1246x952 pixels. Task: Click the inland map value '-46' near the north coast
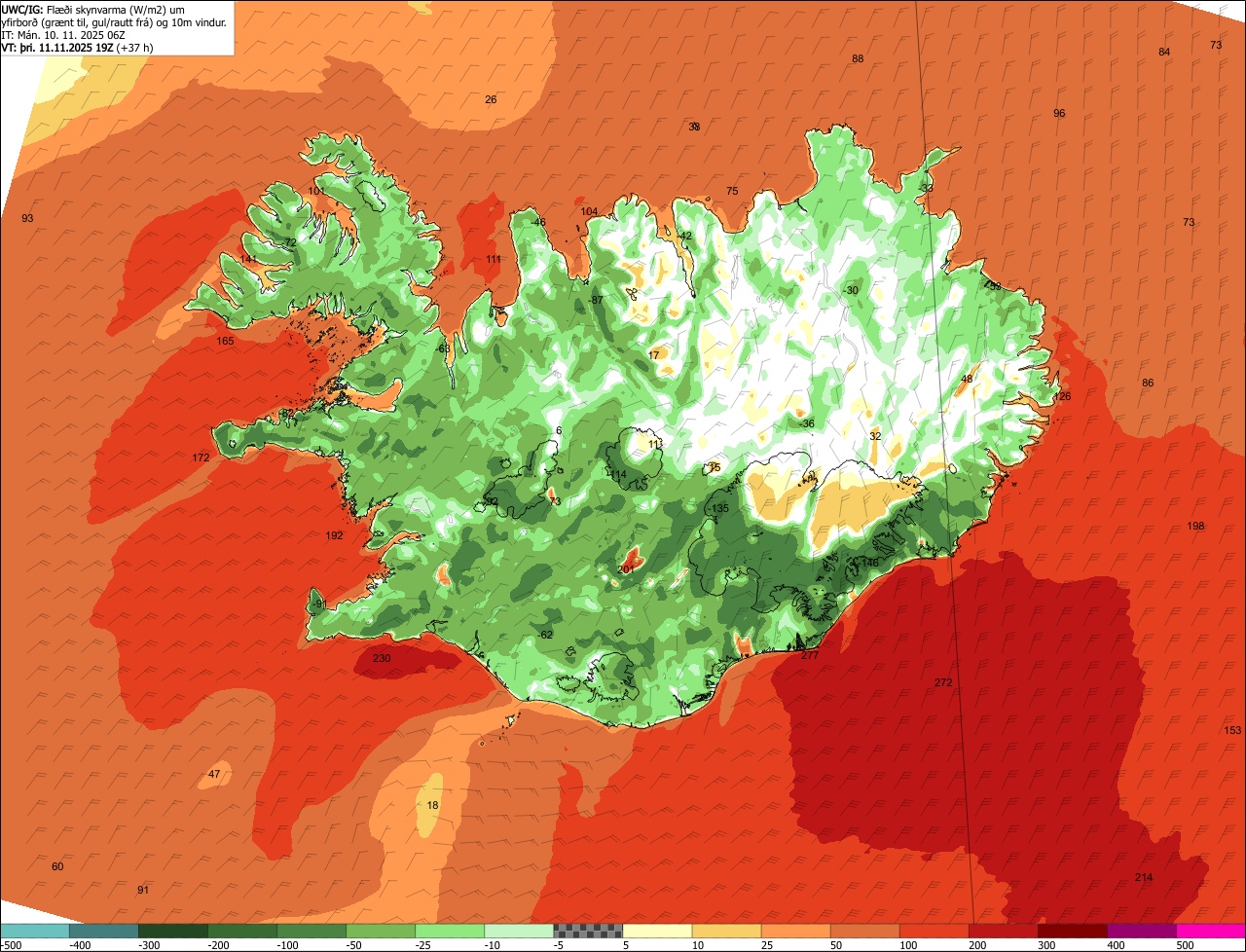point(538,222)
